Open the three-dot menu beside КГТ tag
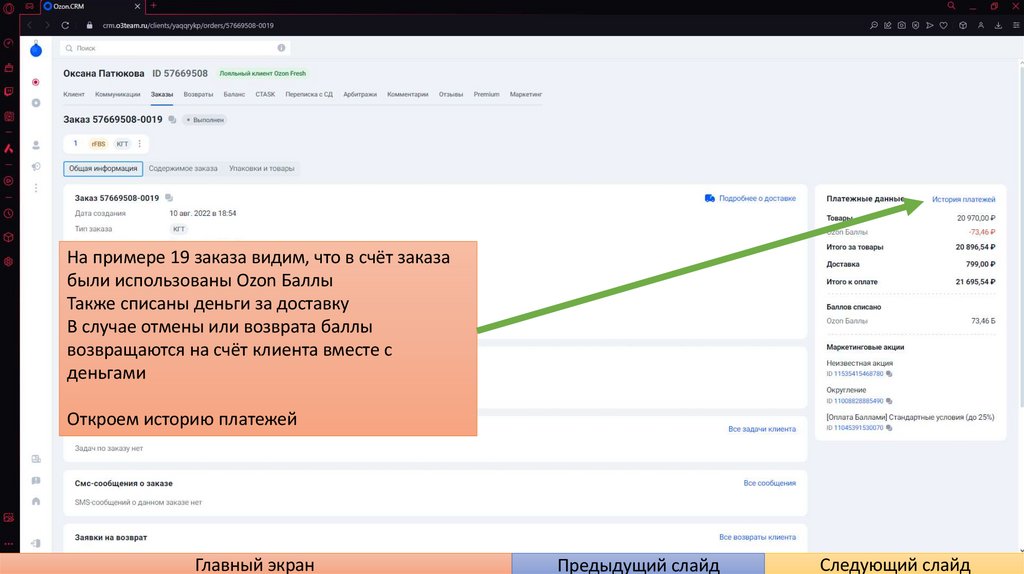 tap(139, 144)
